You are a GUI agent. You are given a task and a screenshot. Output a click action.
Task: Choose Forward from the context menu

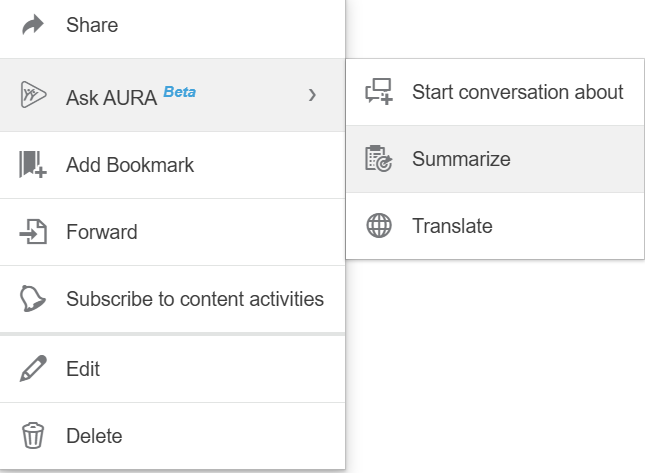tap(101, 232)
